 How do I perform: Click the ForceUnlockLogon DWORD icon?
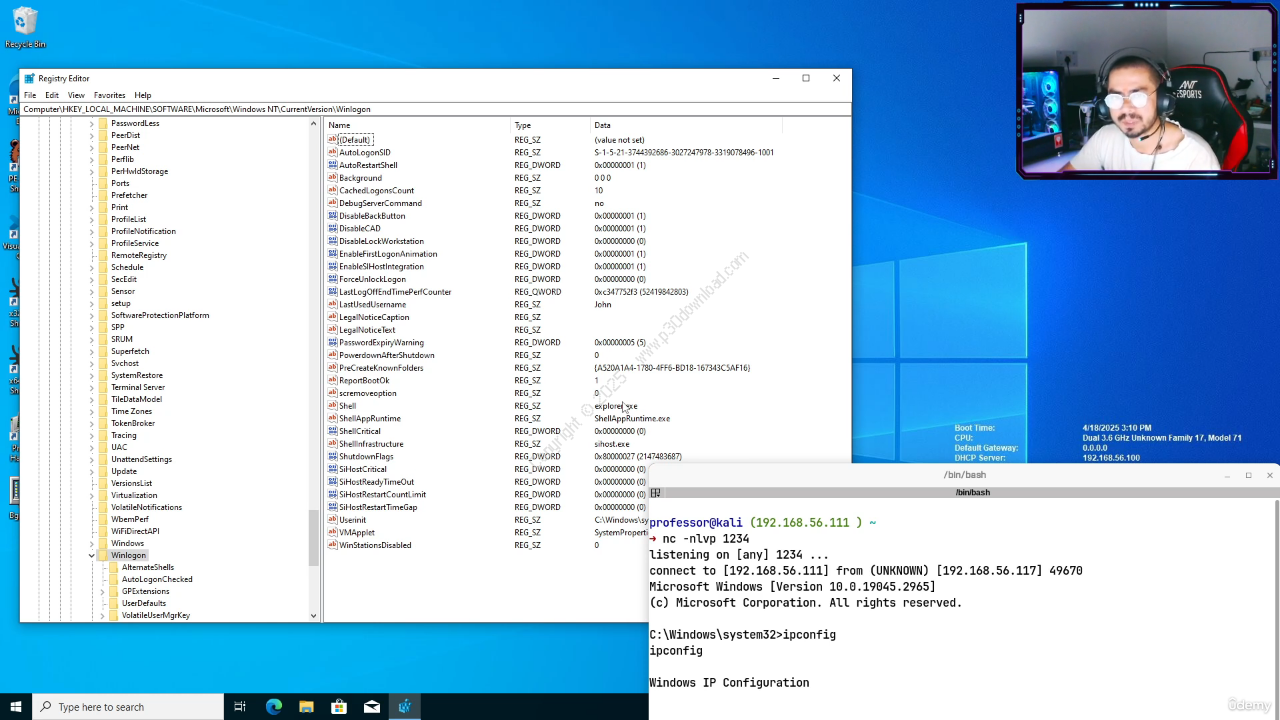[333, 279]
